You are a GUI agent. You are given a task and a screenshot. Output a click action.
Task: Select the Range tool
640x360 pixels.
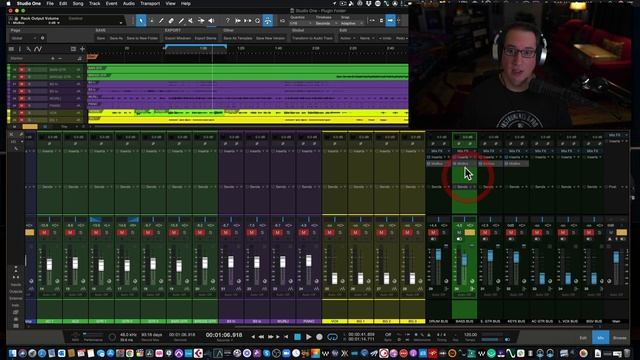coord(151,20)
